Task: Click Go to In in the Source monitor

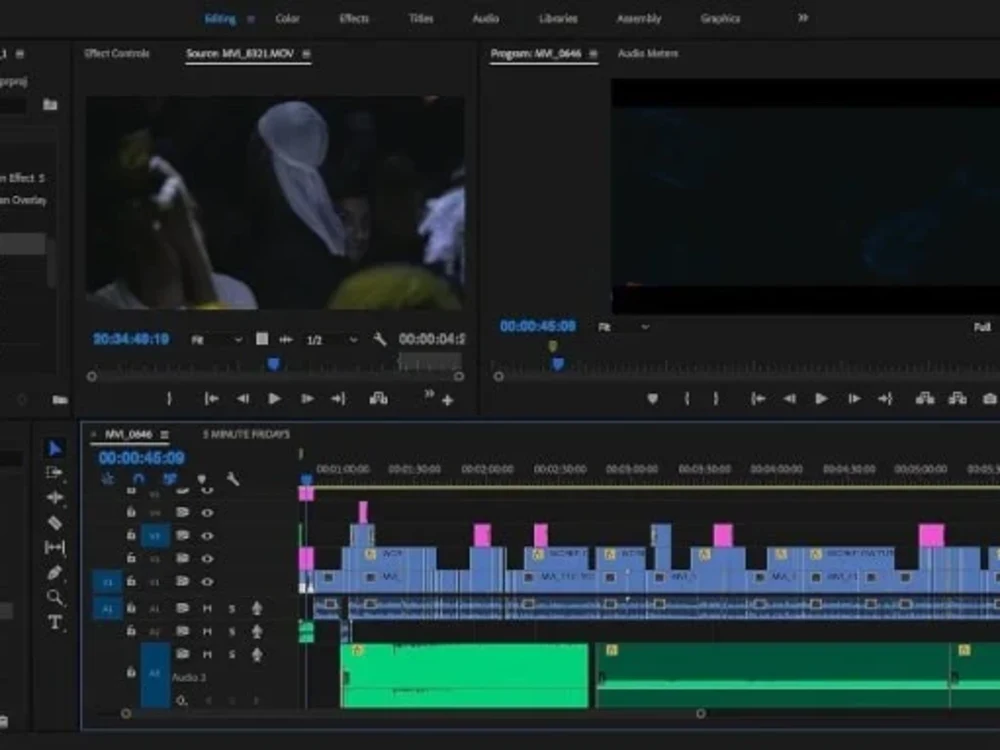Action: click(x=212, y=399)
